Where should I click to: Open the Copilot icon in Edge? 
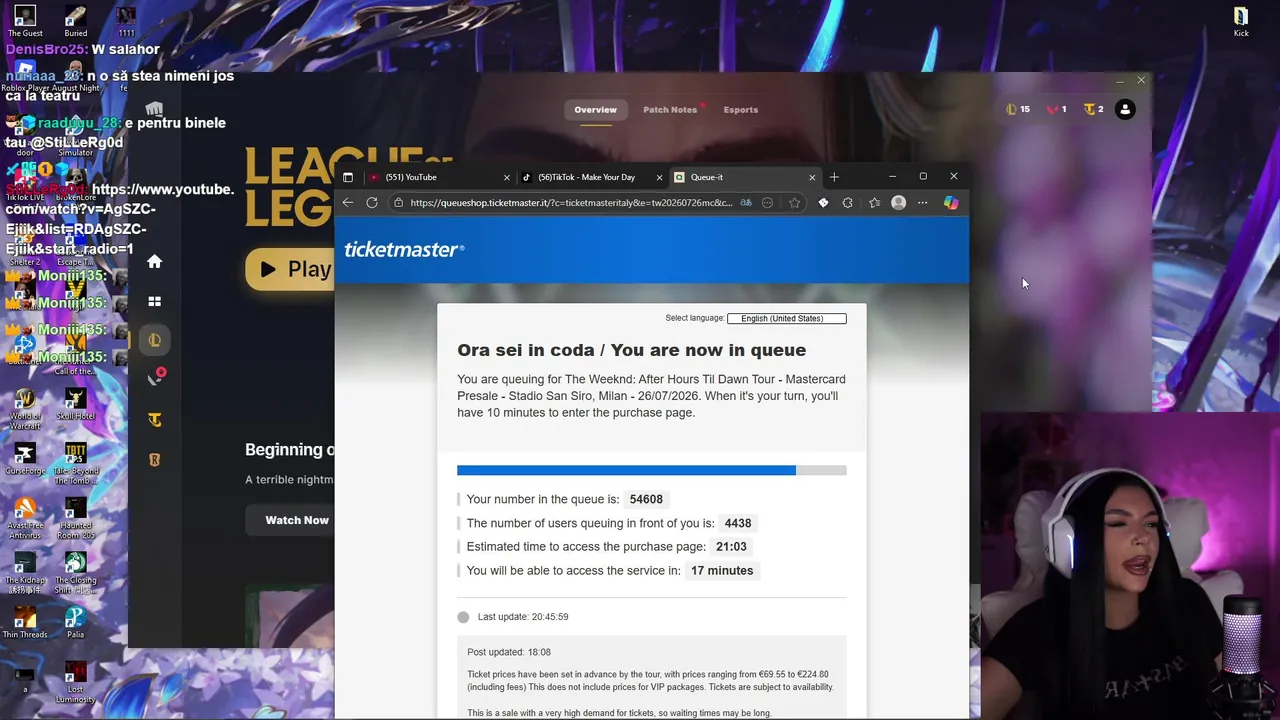click(x=951, y=203)
